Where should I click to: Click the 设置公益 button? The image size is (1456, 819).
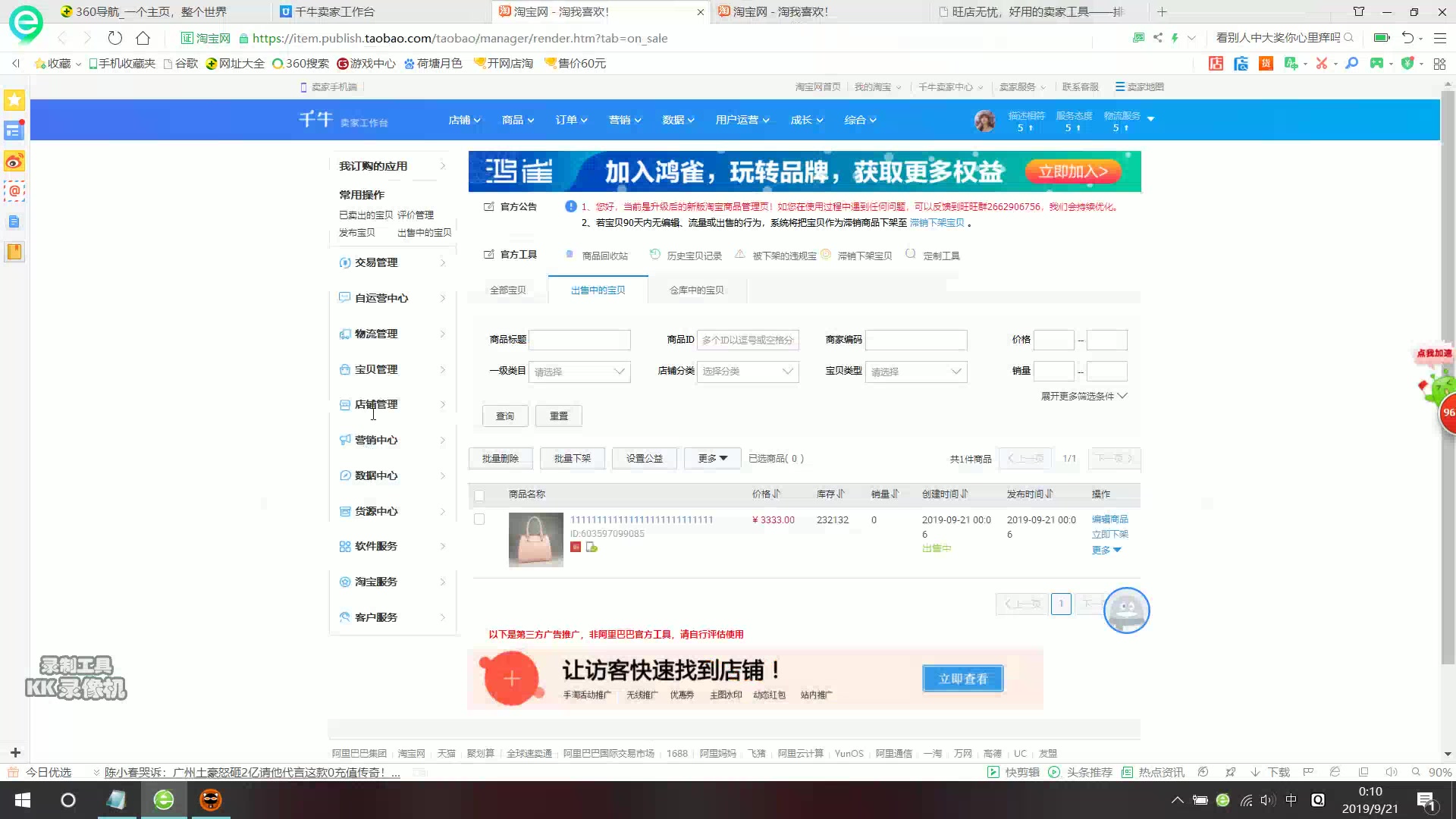(x=645, y=458)
